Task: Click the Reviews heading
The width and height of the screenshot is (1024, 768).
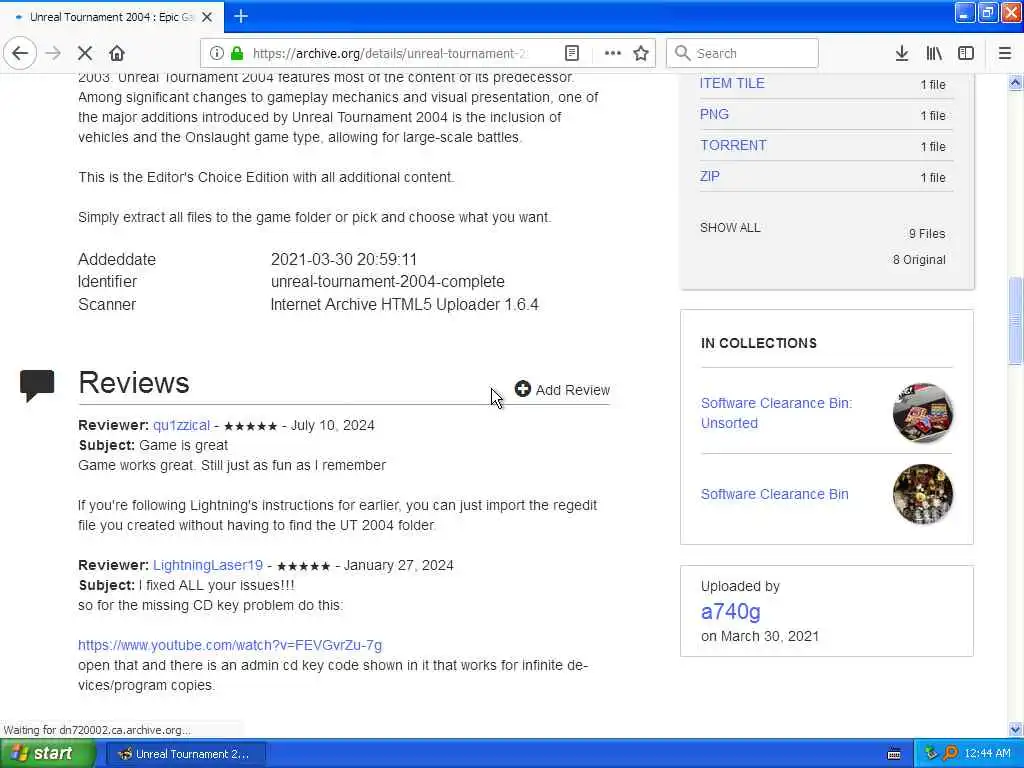Action: click(x=134, y=383)
